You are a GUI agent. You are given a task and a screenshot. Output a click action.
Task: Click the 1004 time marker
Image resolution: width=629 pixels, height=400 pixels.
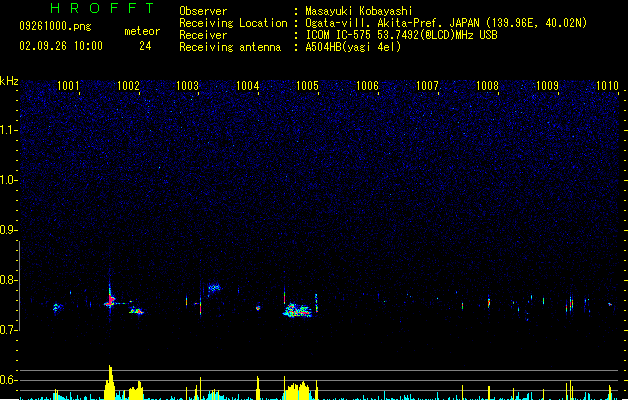pos(248,86)
